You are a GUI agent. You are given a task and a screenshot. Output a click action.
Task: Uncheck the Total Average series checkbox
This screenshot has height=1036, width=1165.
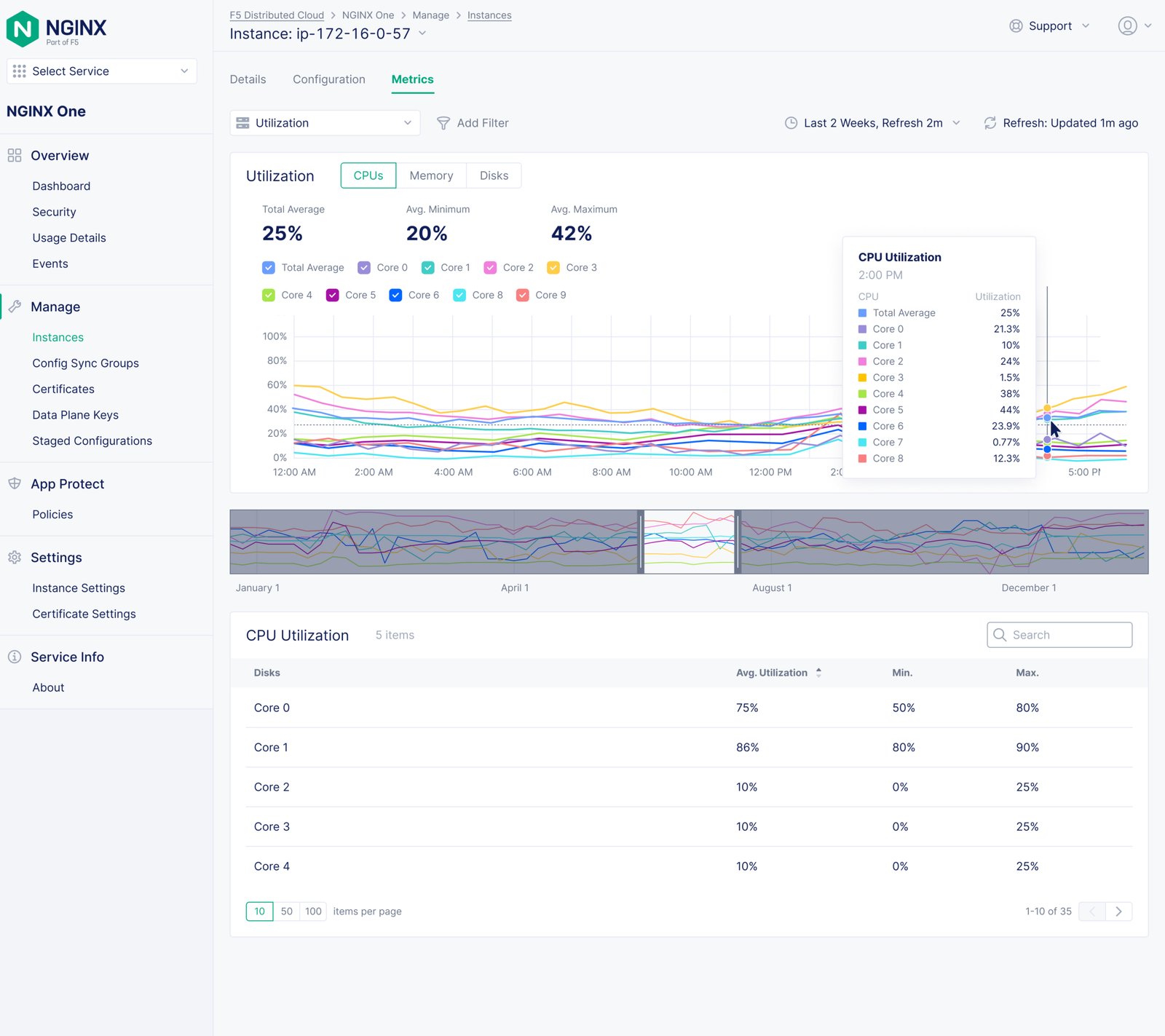pyautogui.click(x=269, y=268)
